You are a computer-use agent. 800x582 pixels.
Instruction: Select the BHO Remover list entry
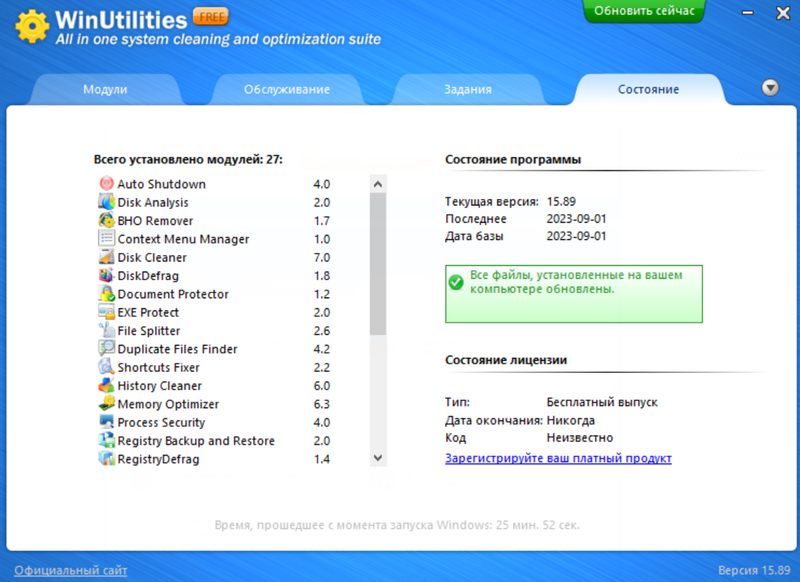click(x=214, y=220)
